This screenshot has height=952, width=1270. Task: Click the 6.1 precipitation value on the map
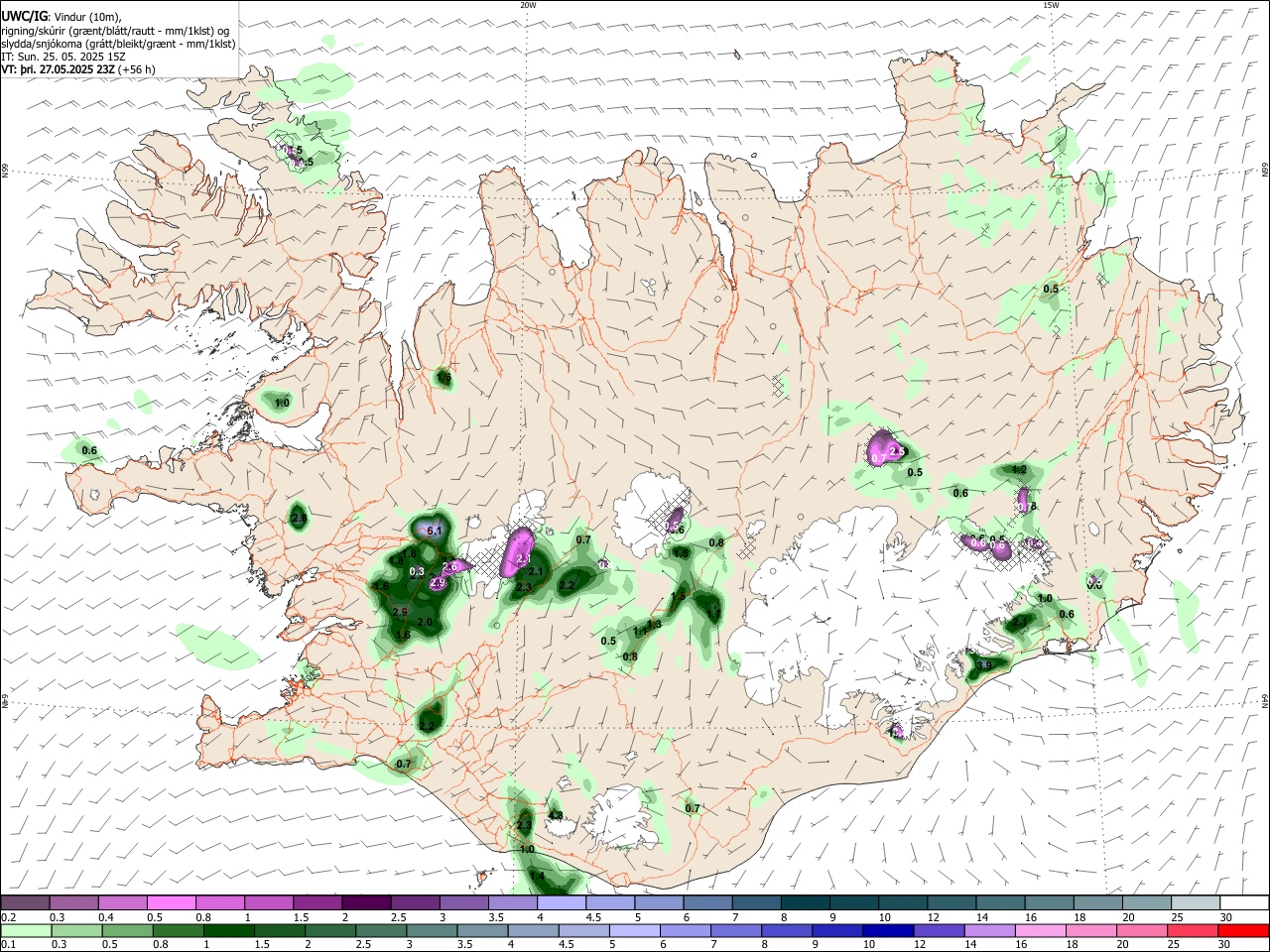[x=434, y=532]
